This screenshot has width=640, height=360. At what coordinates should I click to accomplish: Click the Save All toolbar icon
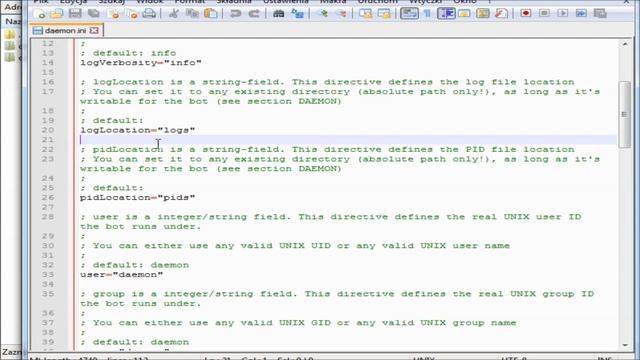(x=94, y=13)
